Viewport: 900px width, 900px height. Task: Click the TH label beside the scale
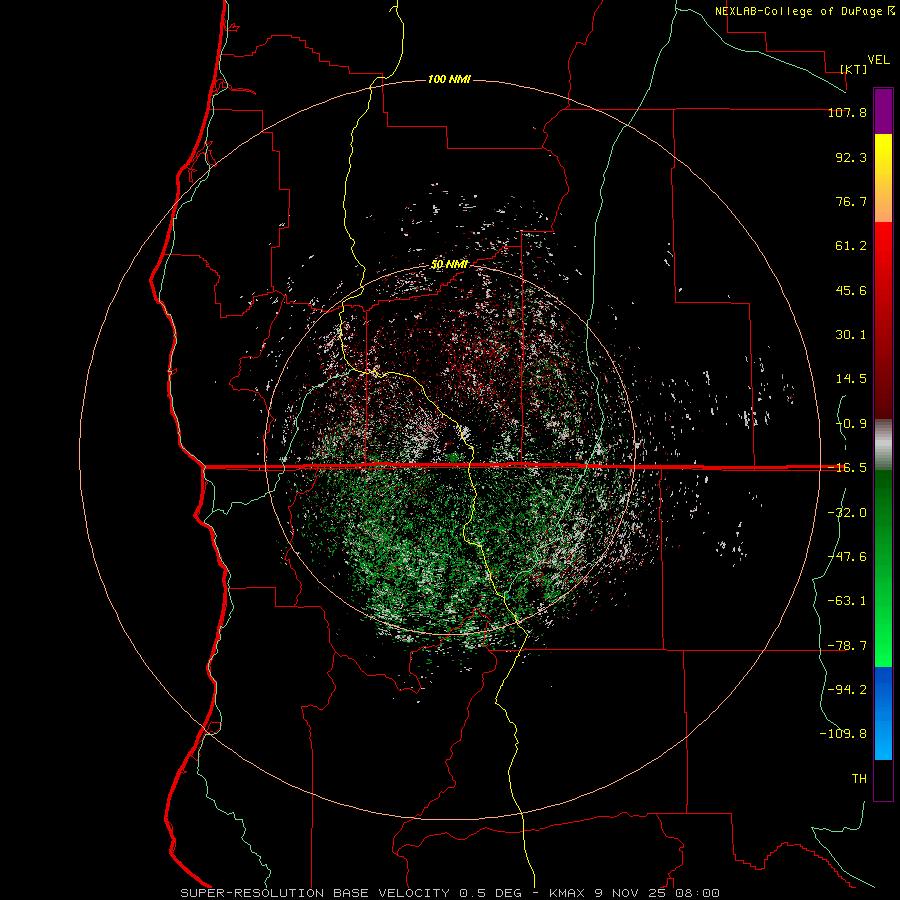859,779
